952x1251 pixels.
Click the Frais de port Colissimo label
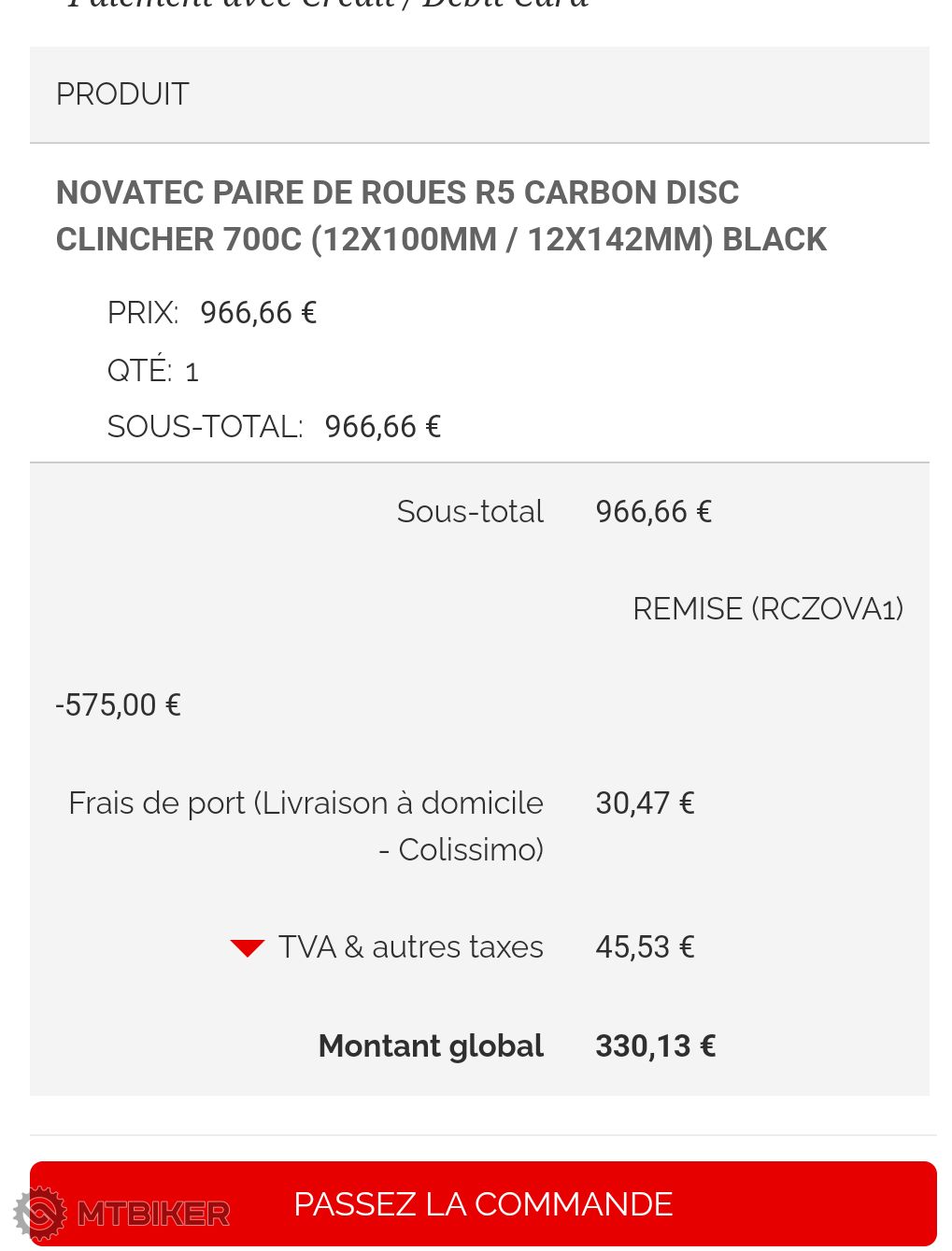click(x=305, y=826)
